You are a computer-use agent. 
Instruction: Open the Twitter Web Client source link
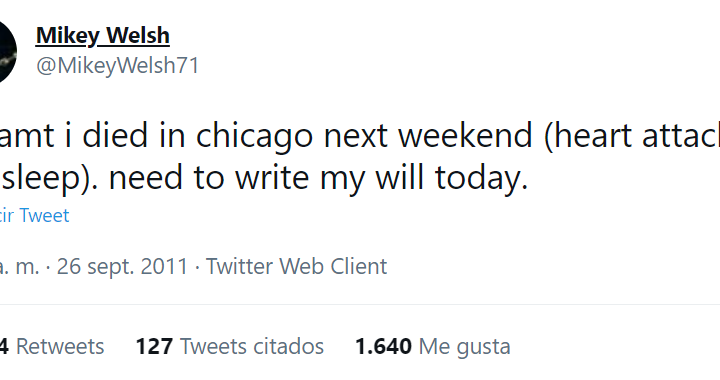pos(297,266)
